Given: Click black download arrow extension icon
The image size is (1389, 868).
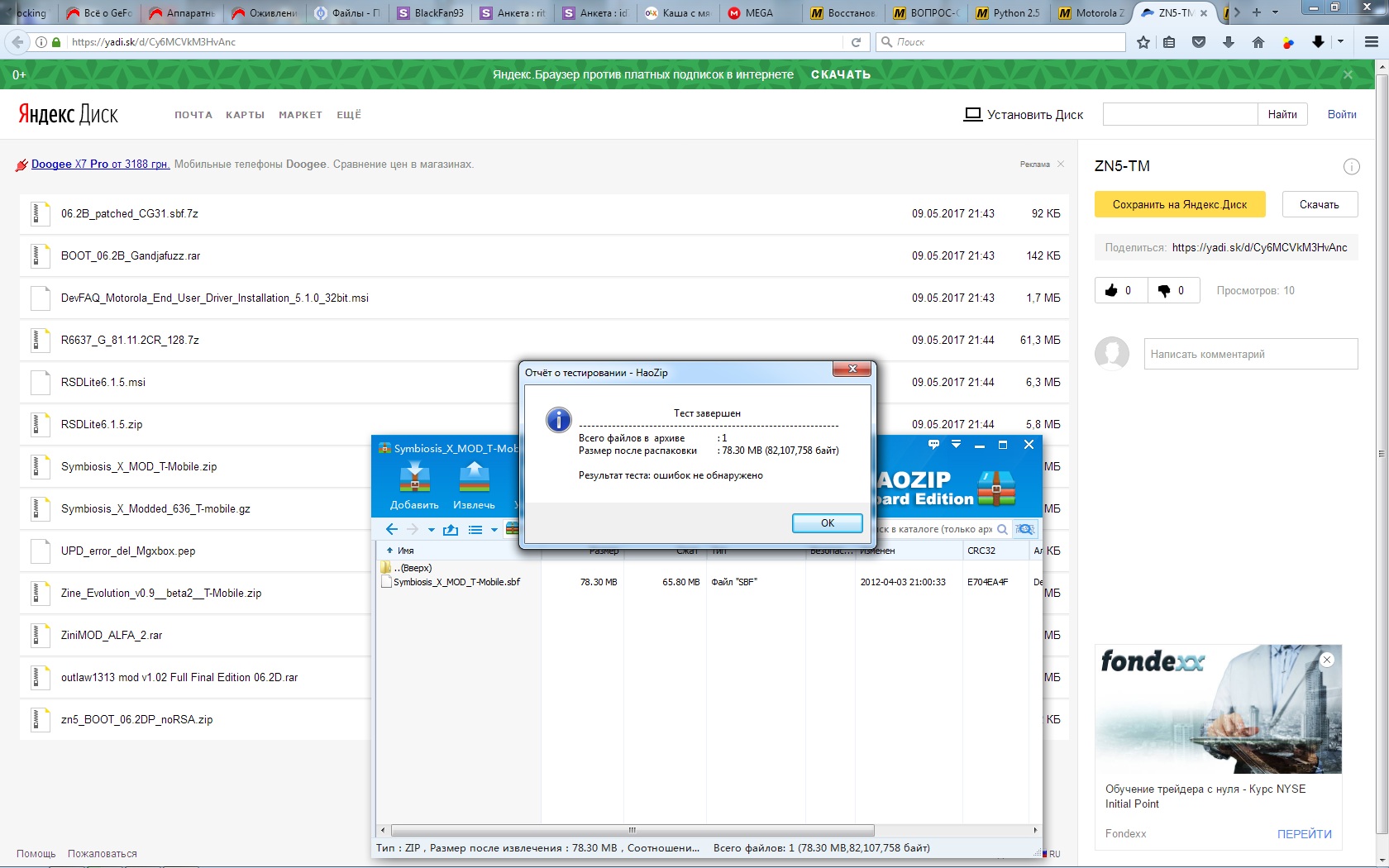Looking at the screenshot, I should click(1318, 42).
